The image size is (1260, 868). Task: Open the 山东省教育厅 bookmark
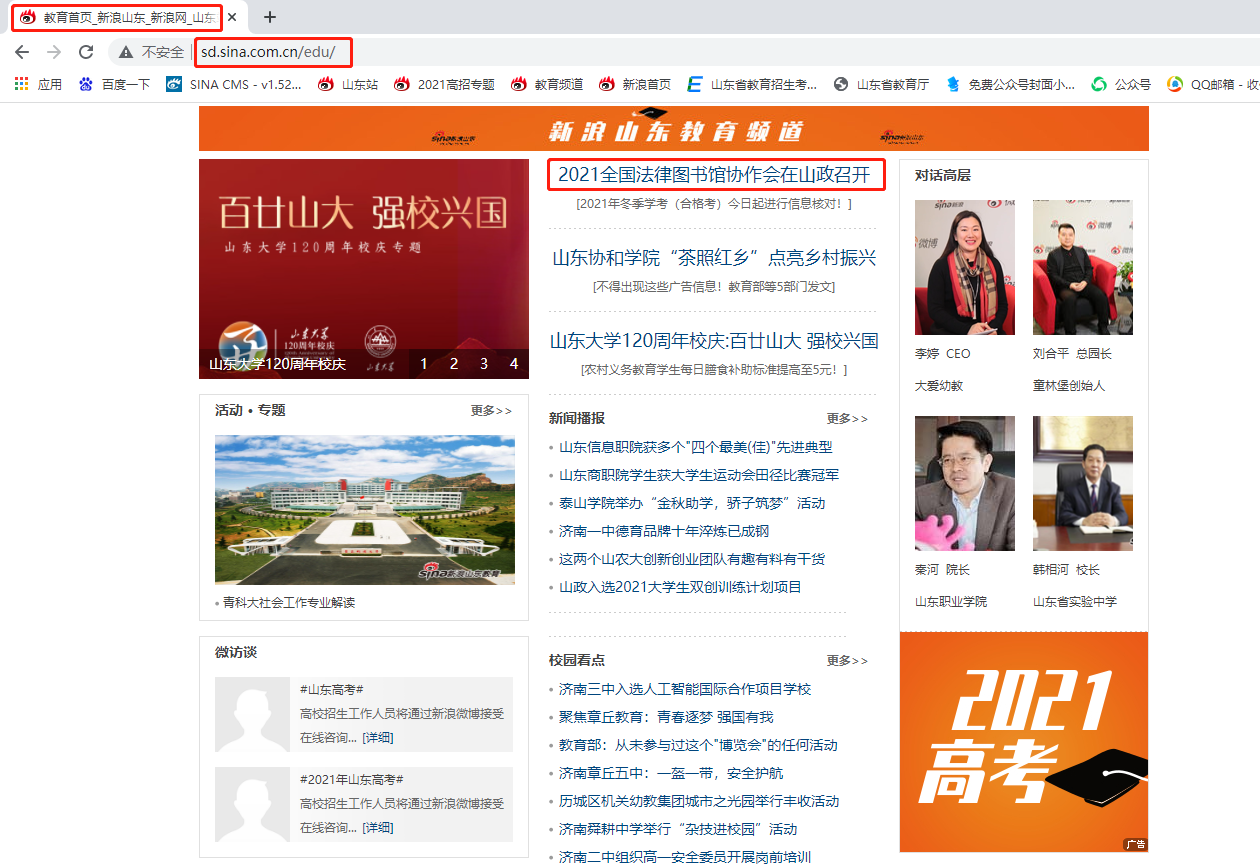point(882,85)
